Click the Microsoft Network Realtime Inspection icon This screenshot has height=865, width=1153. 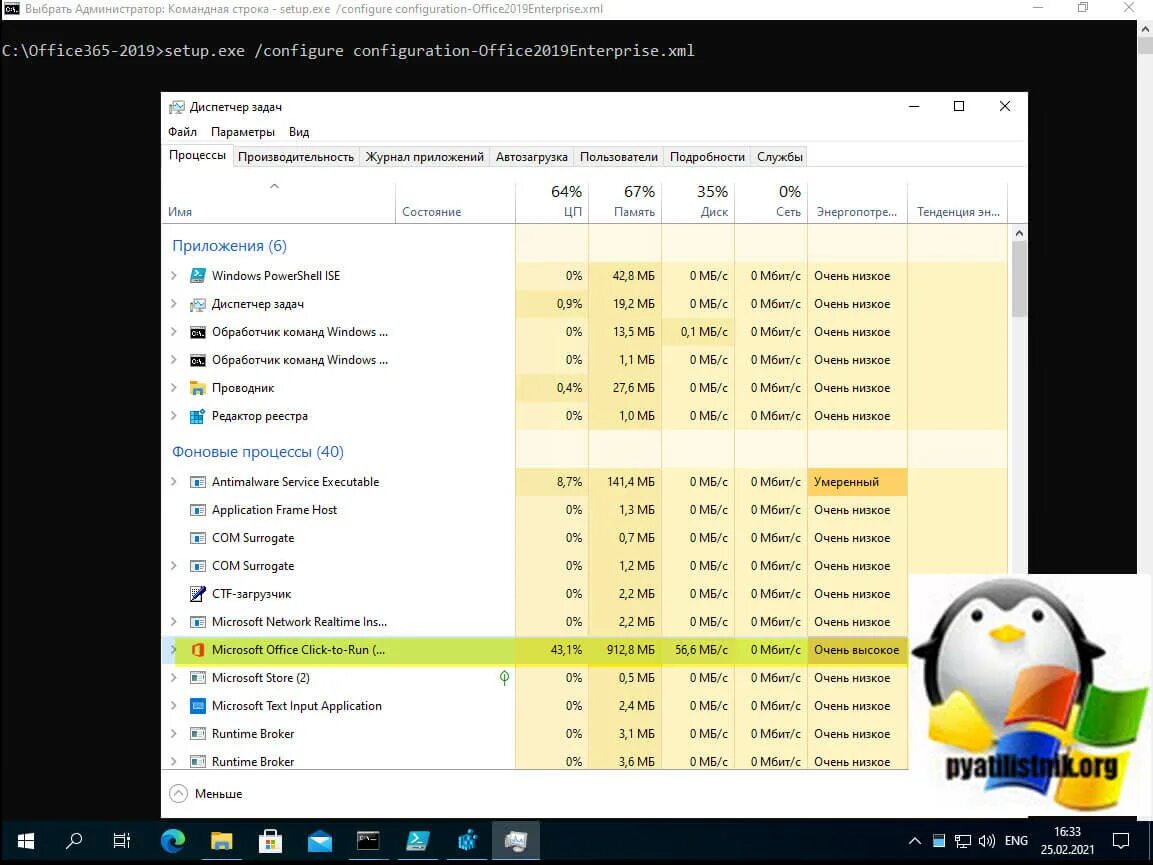click(197, 622)
